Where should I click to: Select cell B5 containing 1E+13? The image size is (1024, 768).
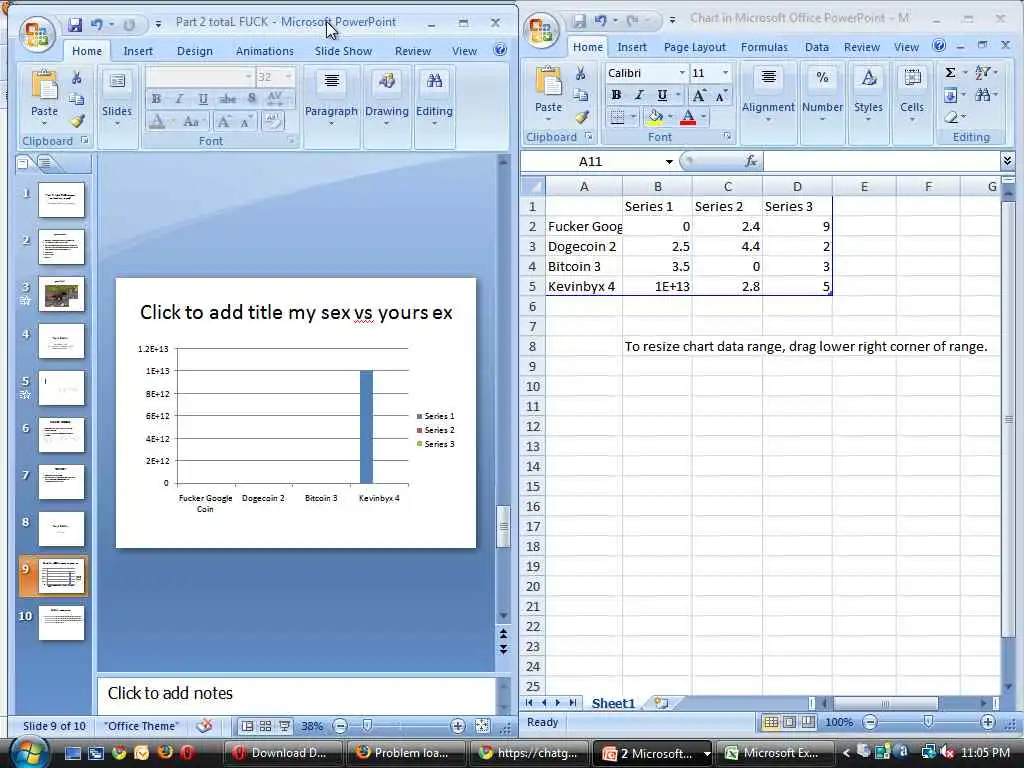(x=657, y=286)
